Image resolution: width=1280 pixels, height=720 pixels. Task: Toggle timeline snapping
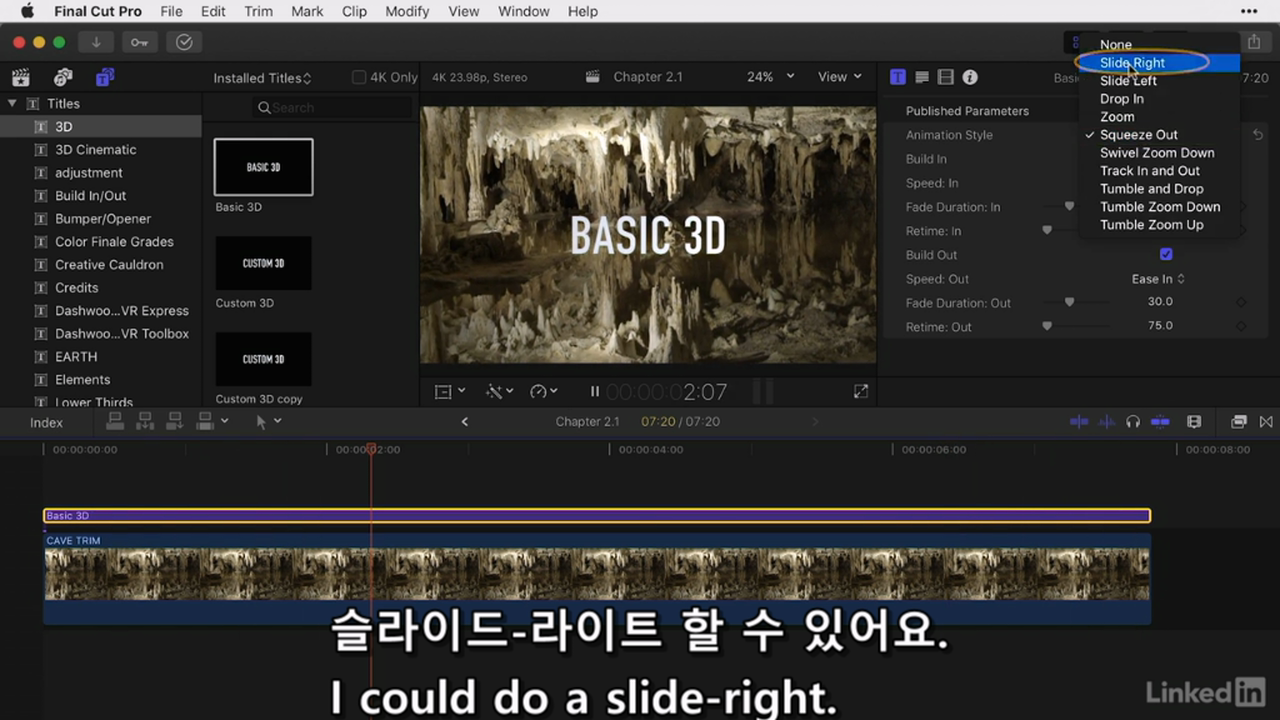(x=1160, y=422)
